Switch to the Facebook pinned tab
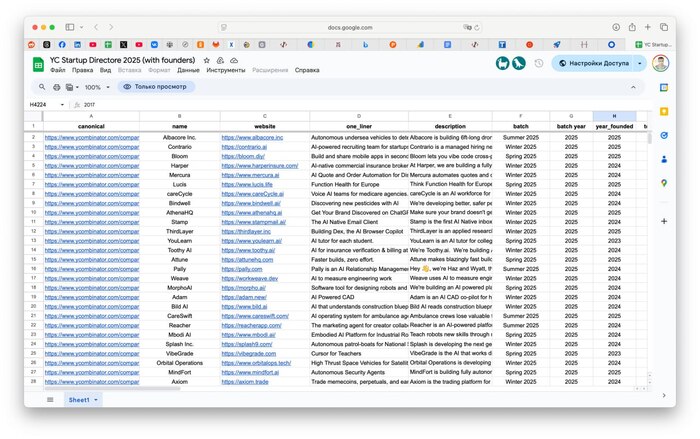This screenshot has height=439, width=700. tap(62, 45)
